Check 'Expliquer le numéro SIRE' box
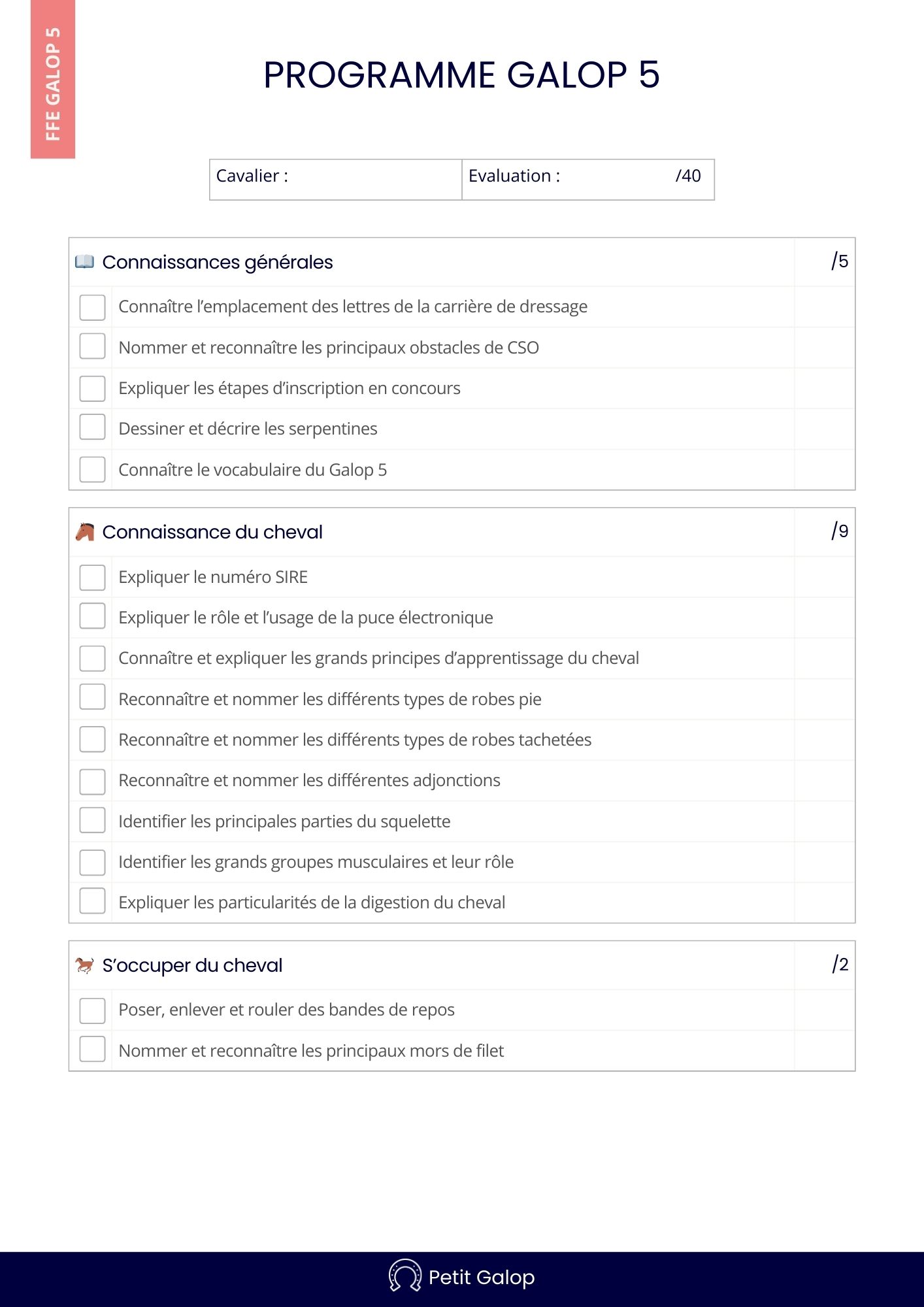This screenshot has height=1307, width=924. pyautogui.click(x=92, y=578)
